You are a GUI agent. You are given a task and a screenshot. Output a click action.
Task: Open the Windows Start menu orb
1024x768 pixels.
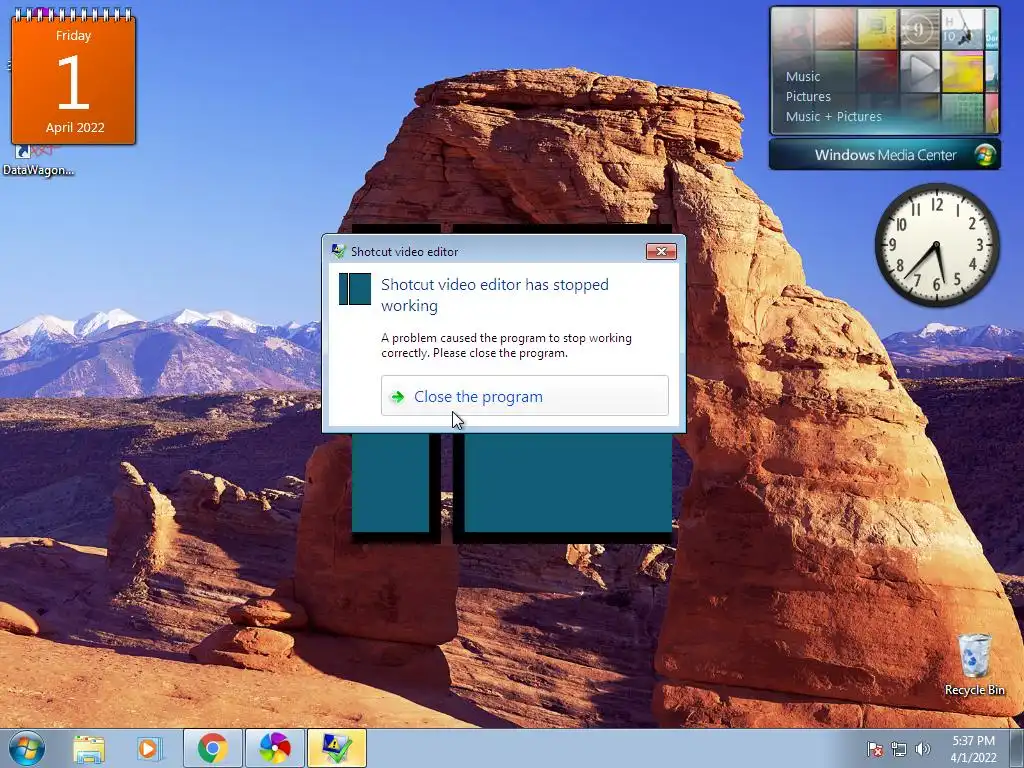(27, 748)
